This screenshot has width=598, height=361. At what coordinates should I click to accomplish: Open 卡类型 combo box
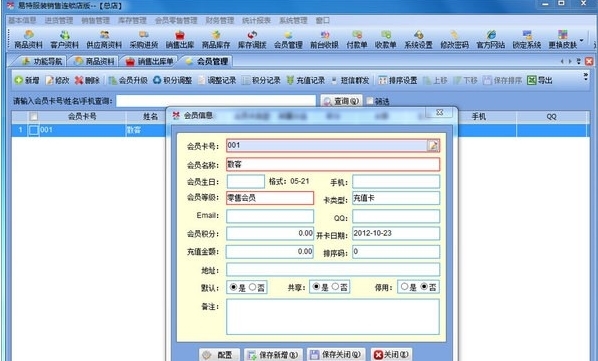[396, 198]
